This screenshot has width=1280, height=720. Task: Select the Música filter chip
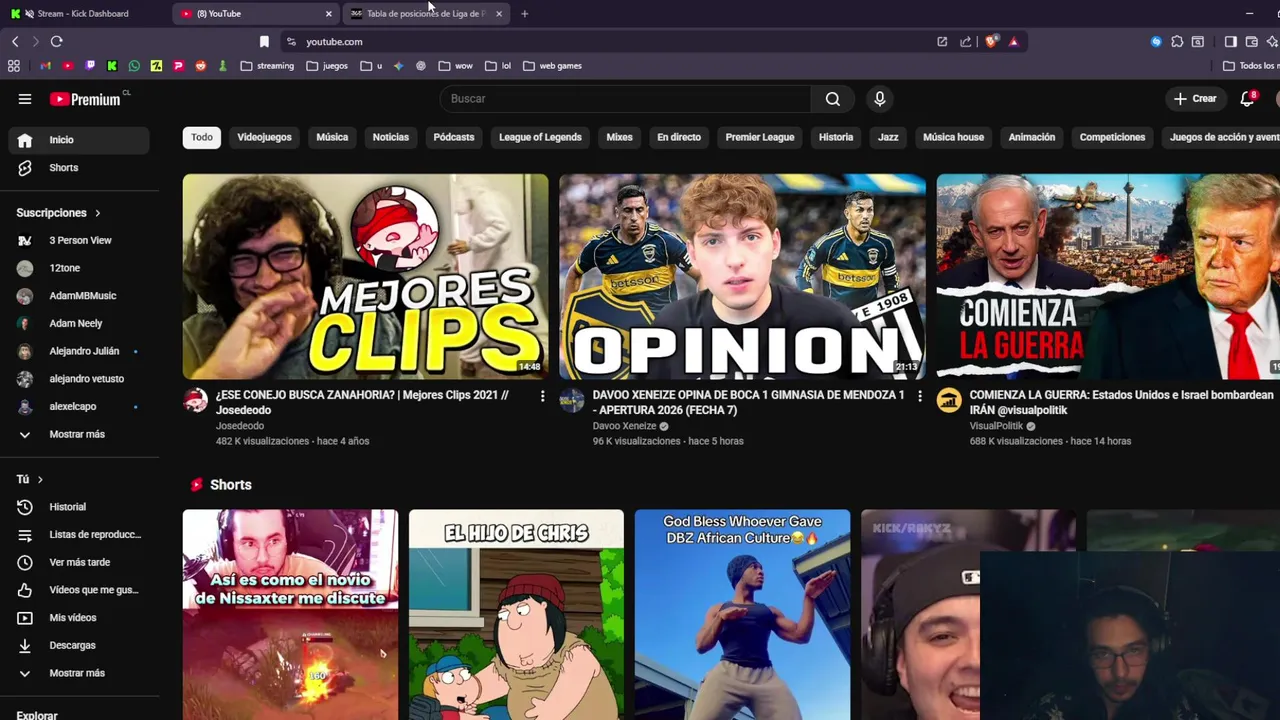pyautogui.click(x=332, y=137)
